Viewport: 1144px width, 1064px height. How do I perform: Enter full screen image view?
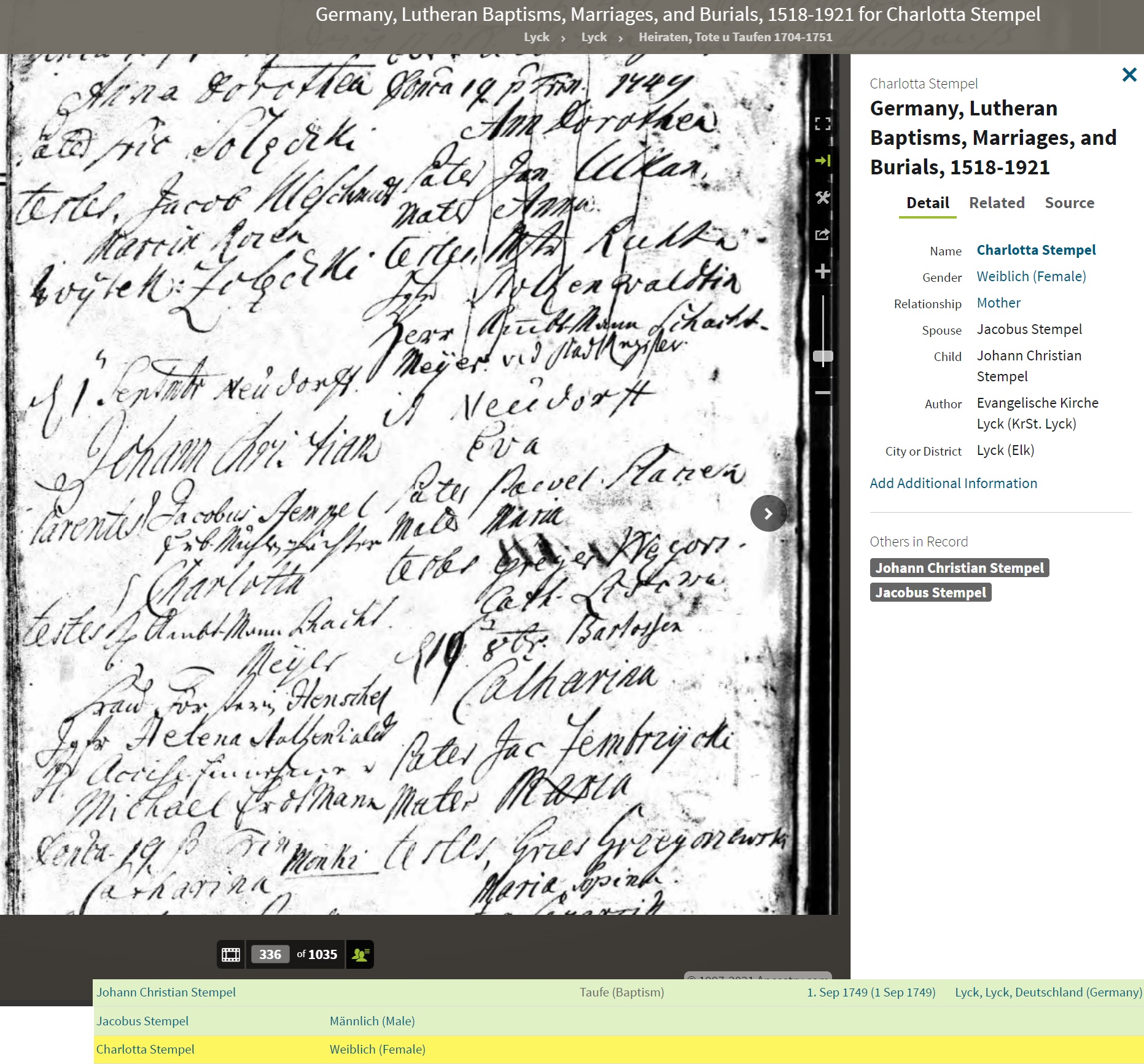pos(822,124)
